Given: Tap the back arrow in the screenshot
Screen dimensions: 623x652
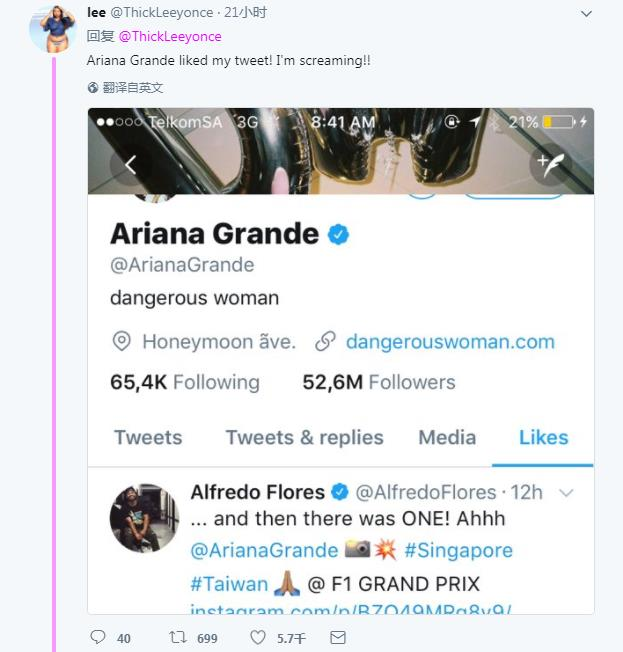Looking at the screenshot, I should pyautogui.click(x=131, y=165).
